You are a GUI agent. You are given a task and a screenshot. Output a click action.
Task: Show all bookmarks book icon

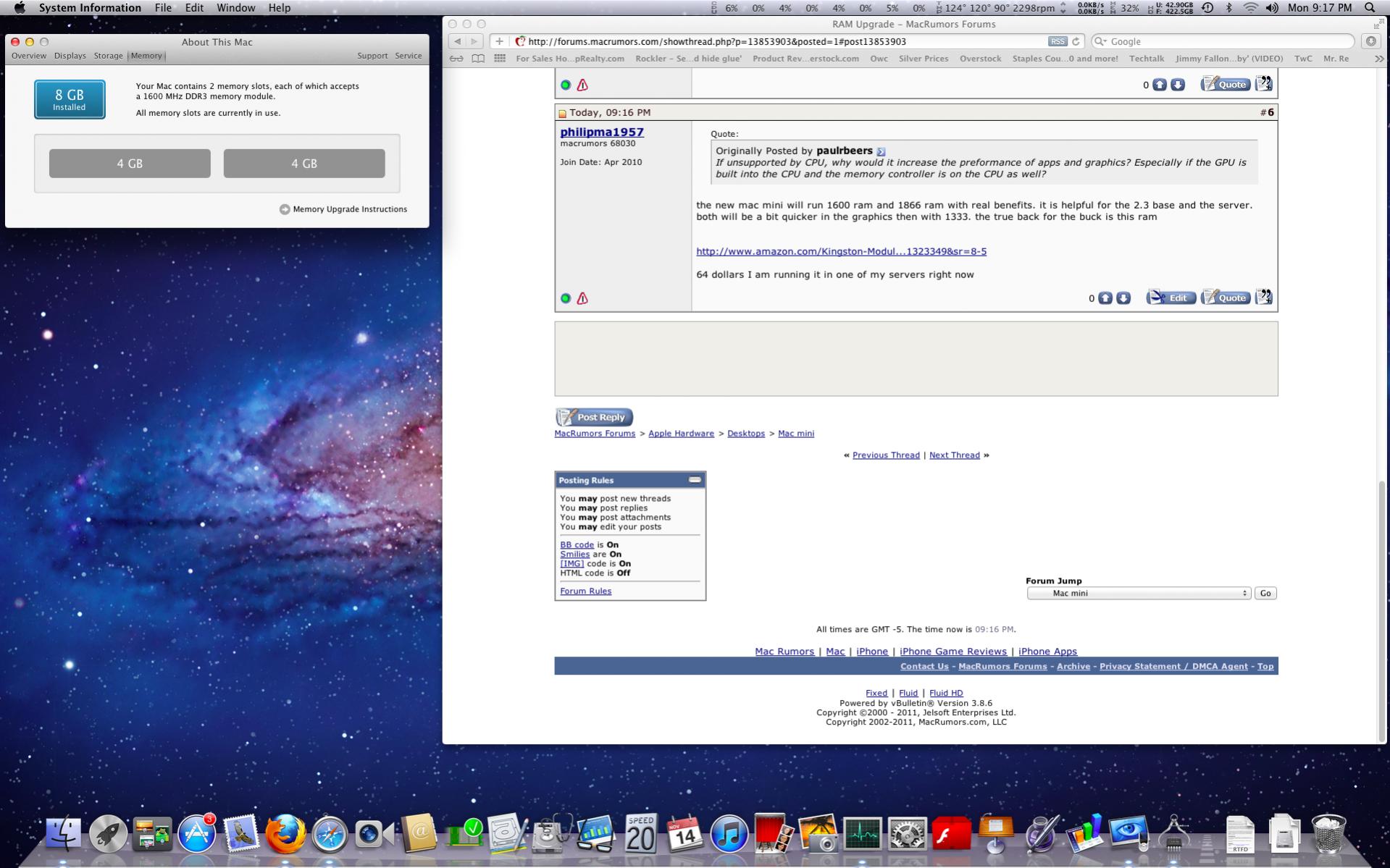(x=478, y=59)
